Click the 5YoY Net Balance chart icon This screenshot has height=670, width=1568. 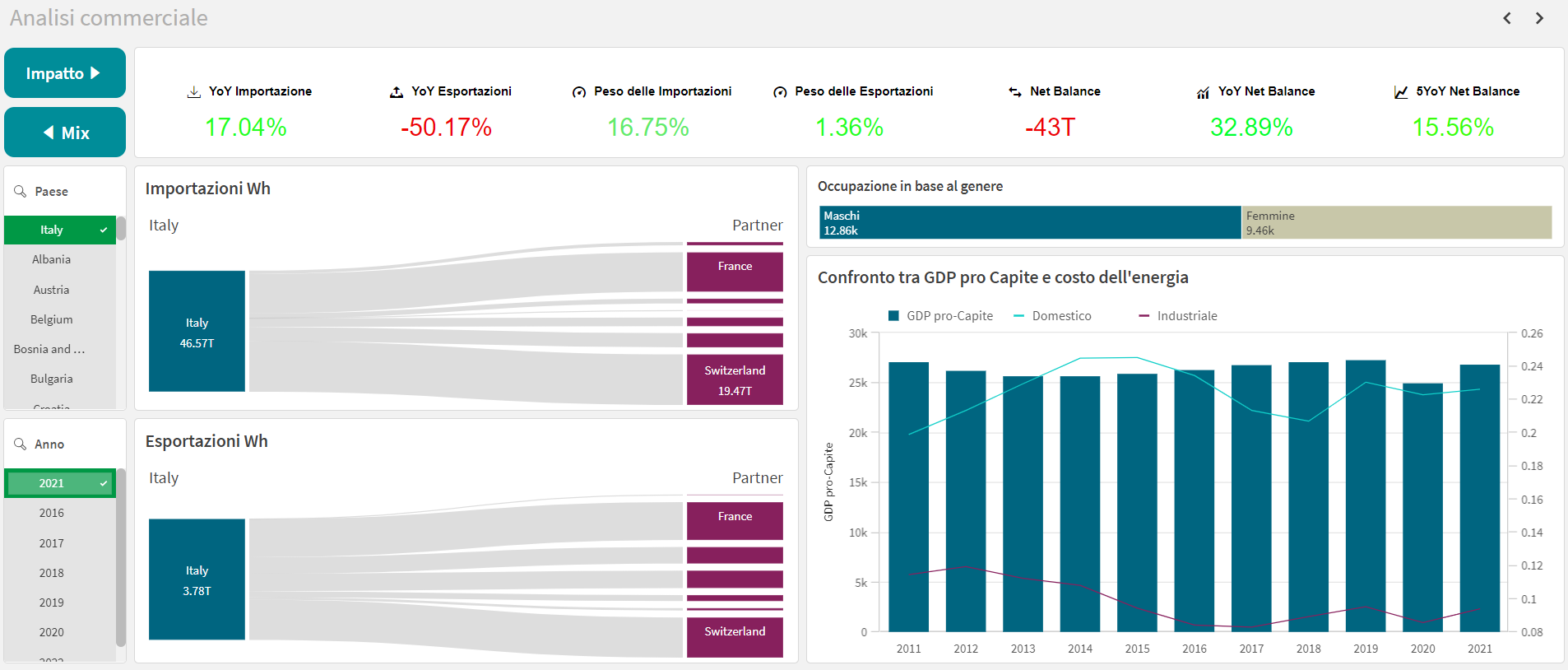click(1401, 92)
